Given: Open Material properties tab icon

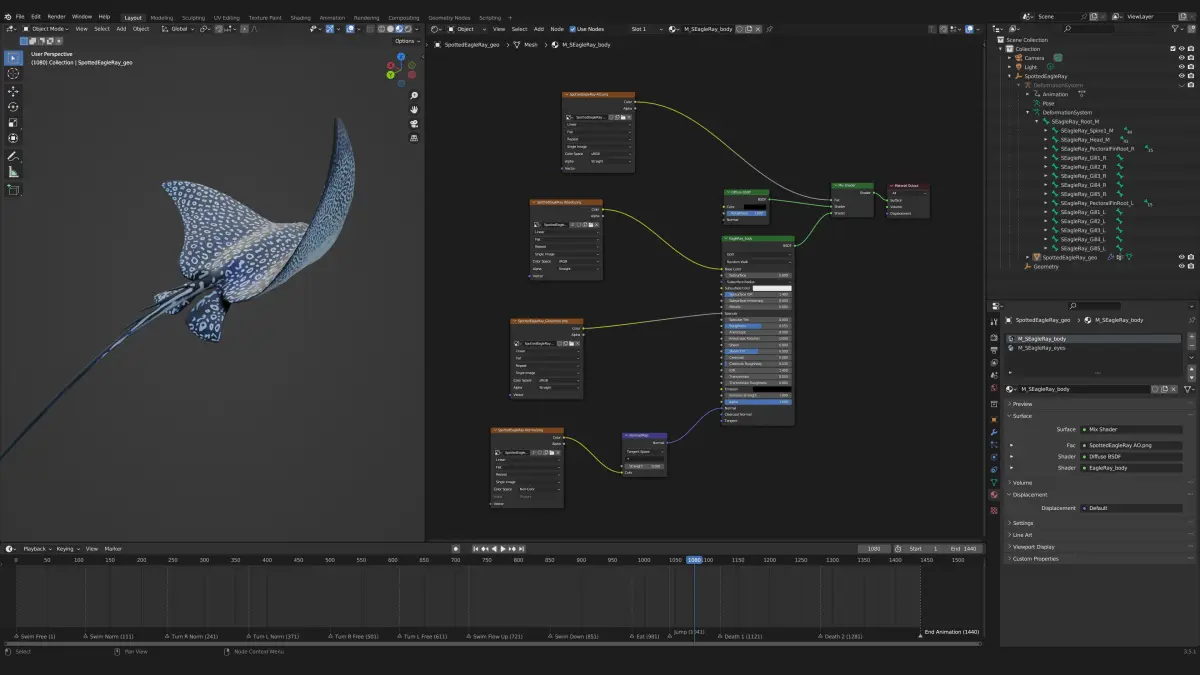Looking at the screenshot, I should pyautogui.click(x=993, y=494).
